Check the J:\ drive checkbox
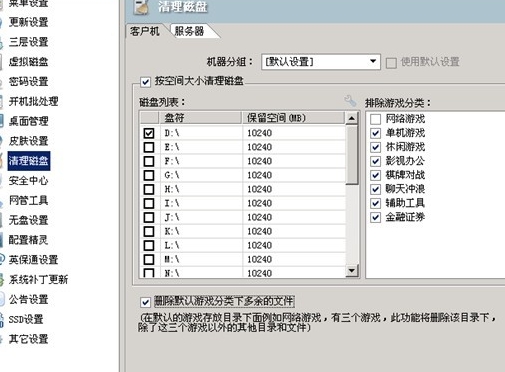The image size is (505, 372). (149, 217)
